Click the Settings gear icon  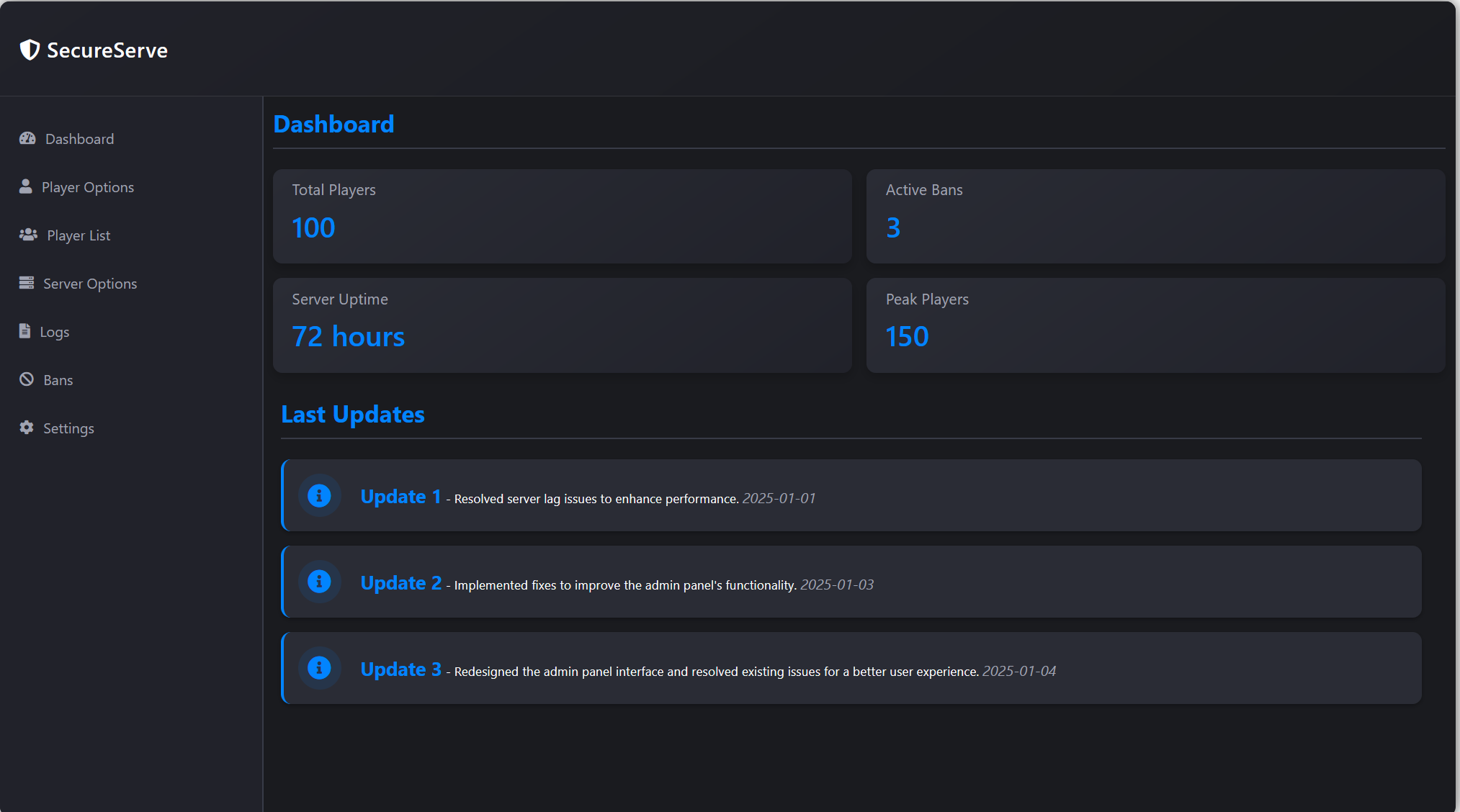(27, 428)
